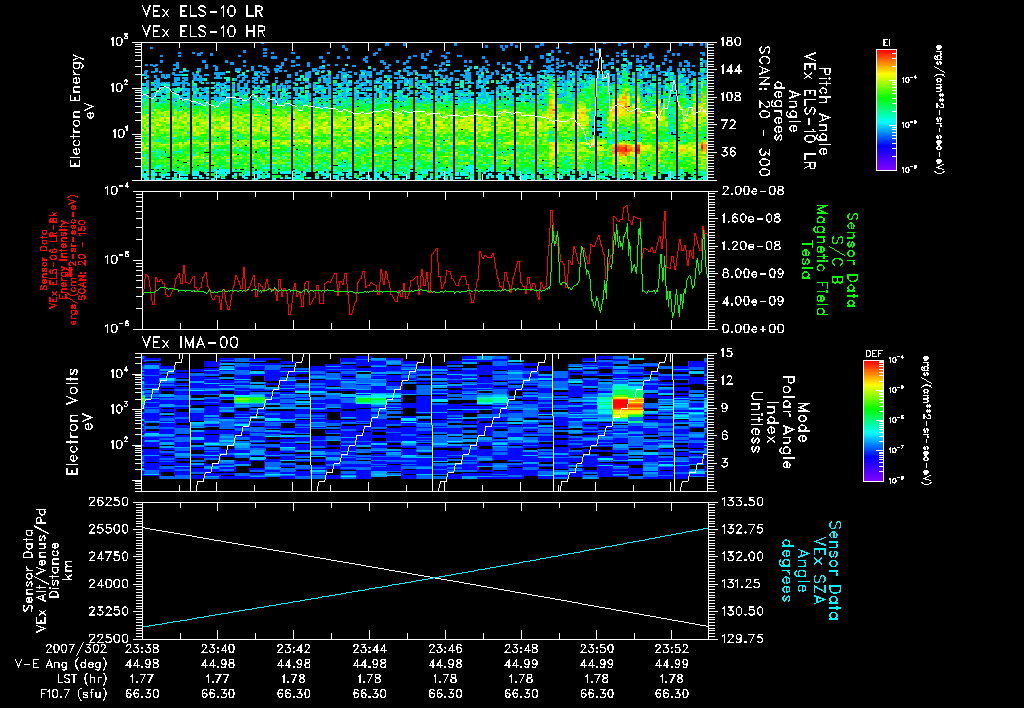1024x708 pixels.
Task: Click the 36 pitch angle tick label
Action: coord(727,152)
